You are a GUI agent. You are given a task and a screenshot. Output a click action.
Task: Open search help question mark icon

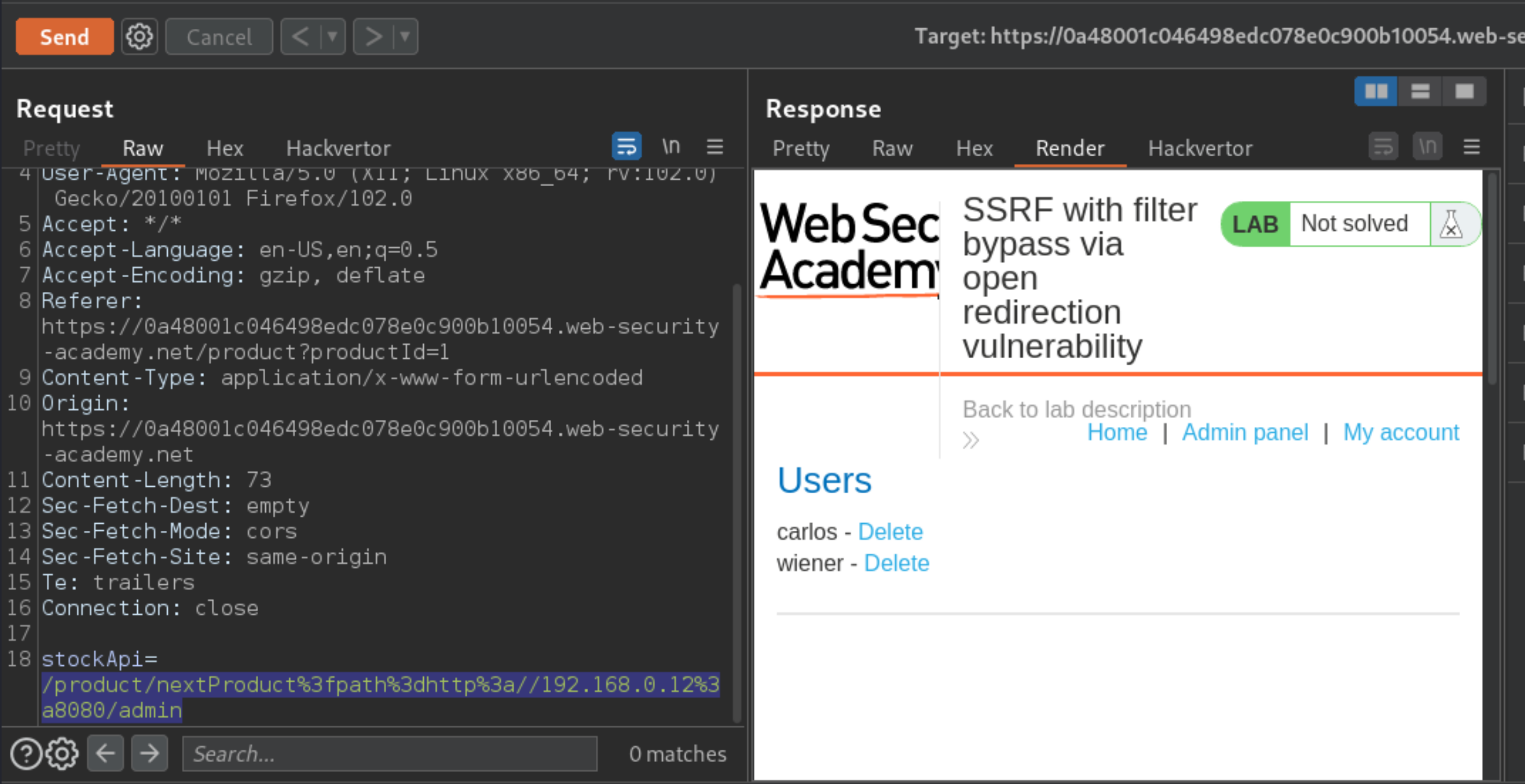26,754
